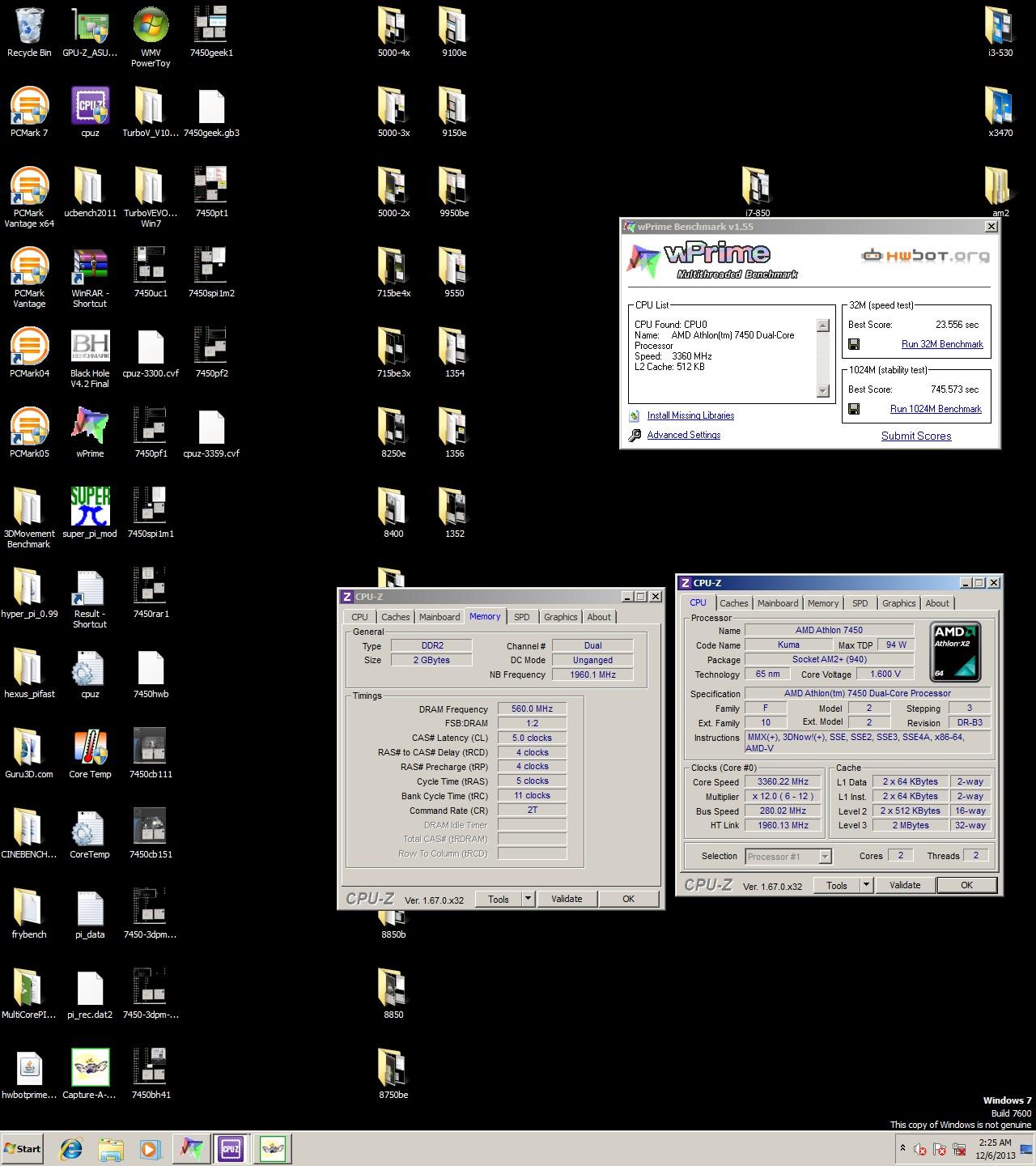Switch to the Caches tab in the CPU-Z Memory window

(x=395, y=617)
